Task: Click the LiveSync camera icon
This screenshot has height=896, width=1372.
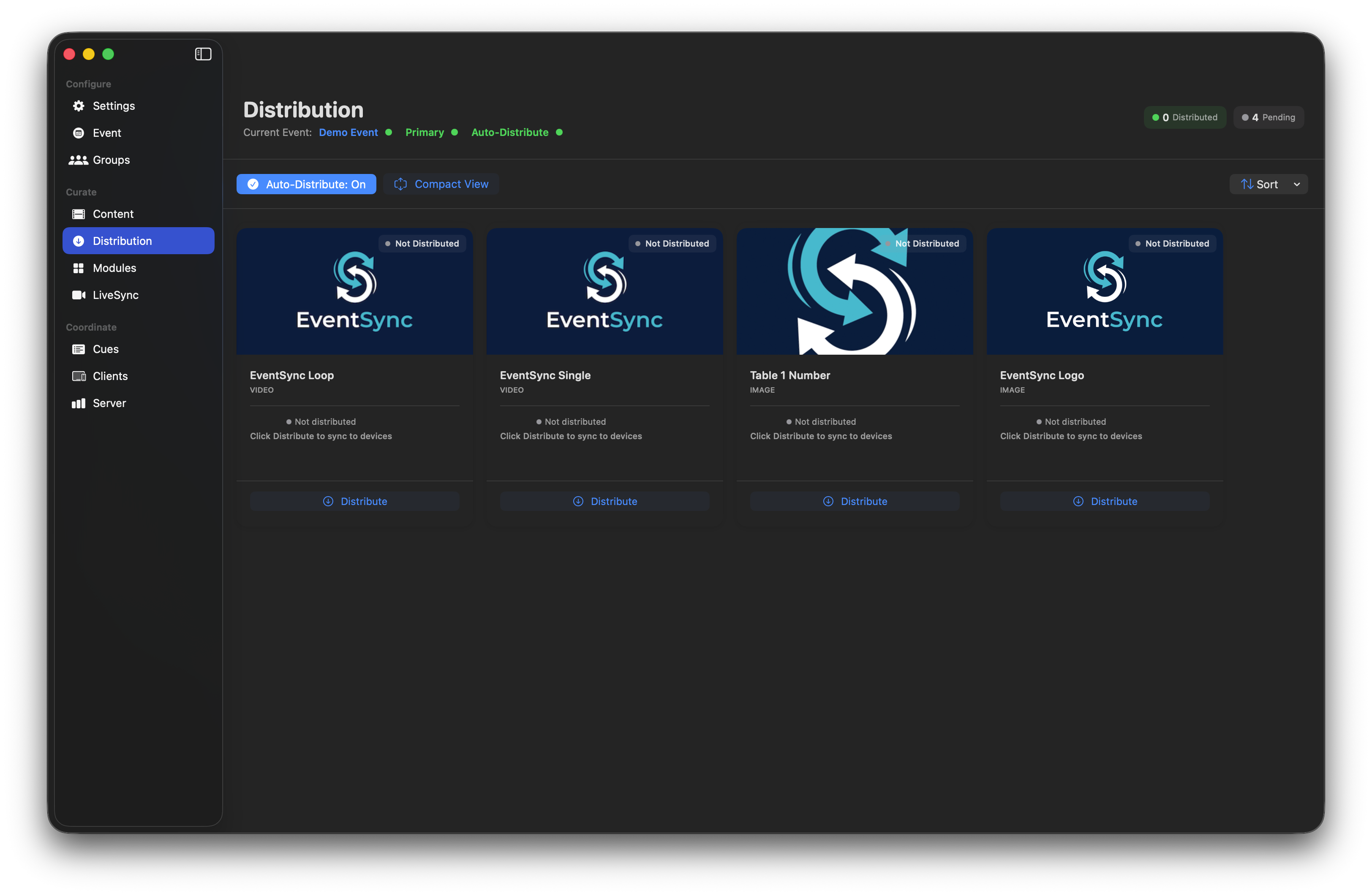Action: point(79,295)
